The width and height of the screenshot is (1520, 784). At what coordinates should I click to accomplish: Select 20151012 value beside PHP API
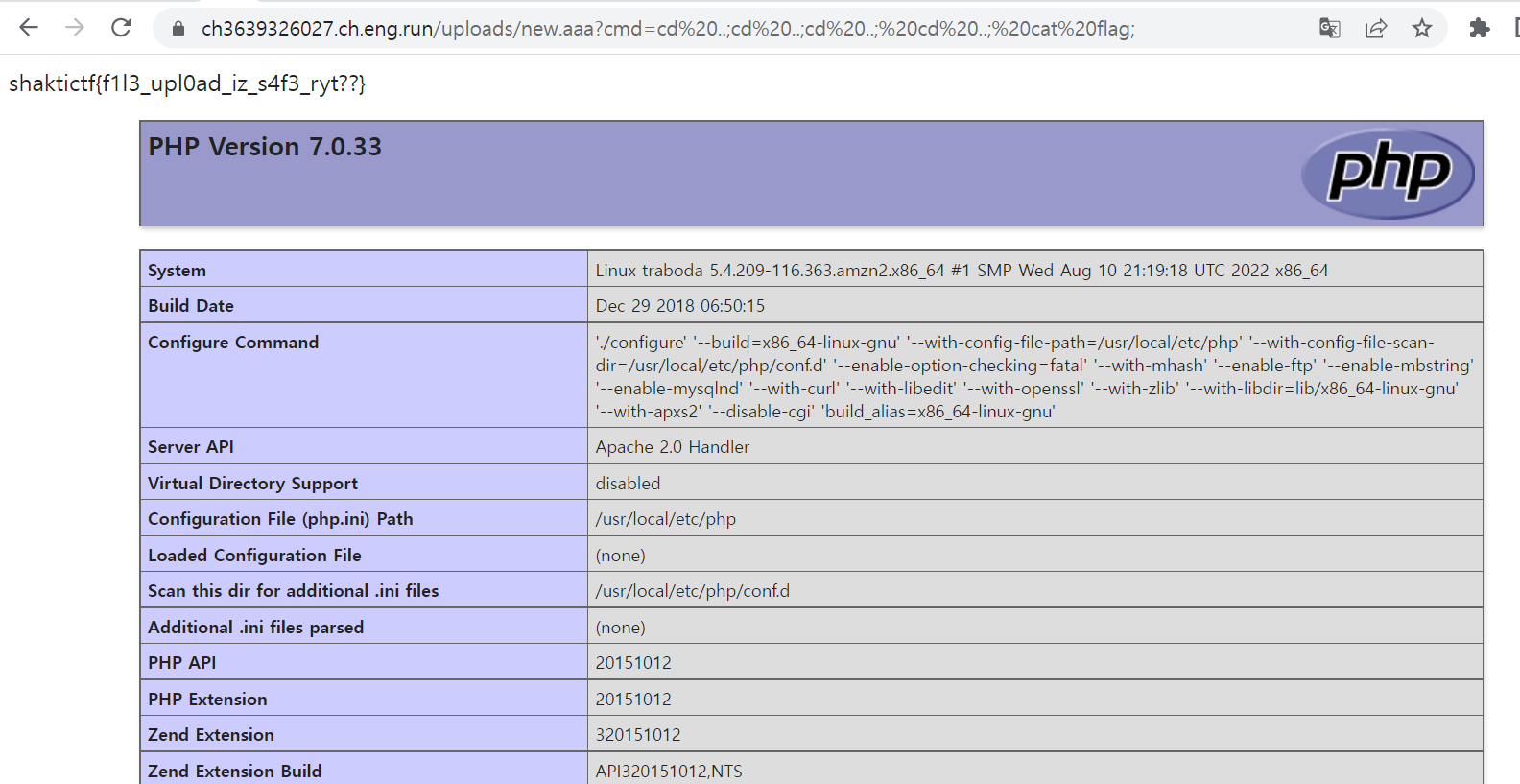point(633,663)
